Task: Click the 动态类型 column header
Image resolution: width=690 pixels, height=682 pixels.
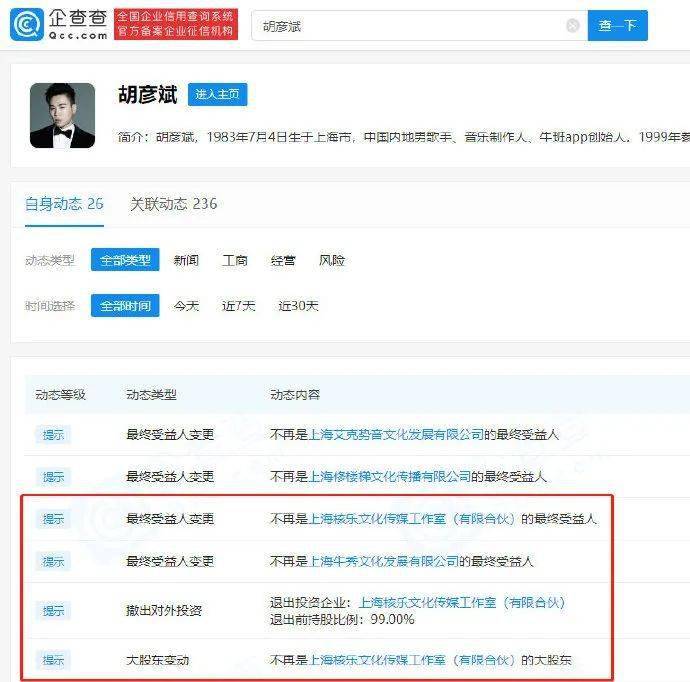Action: pos(151,395)
